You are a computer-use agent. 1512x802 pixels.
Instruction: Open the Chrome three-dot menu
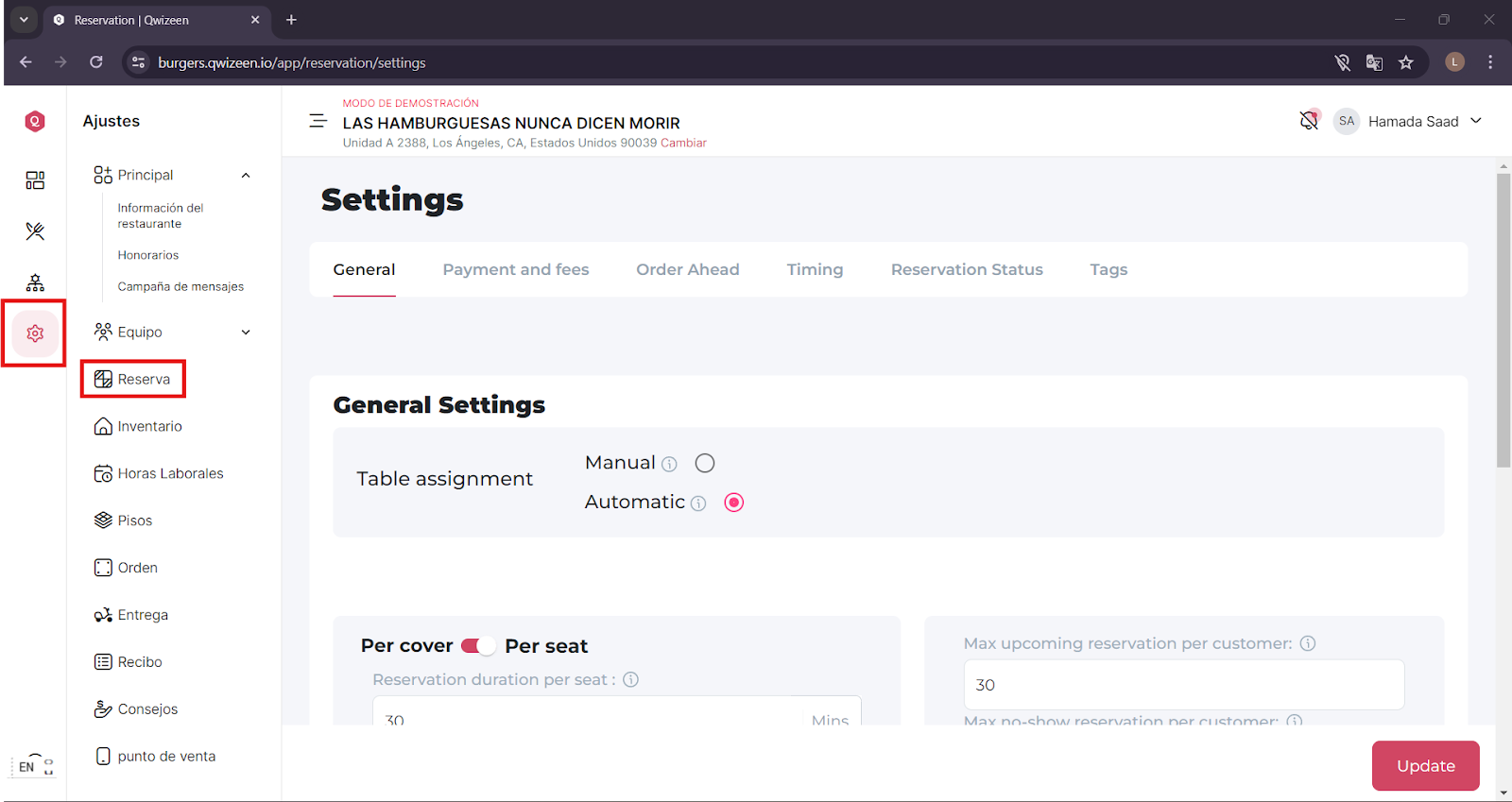click(1490, 62)
